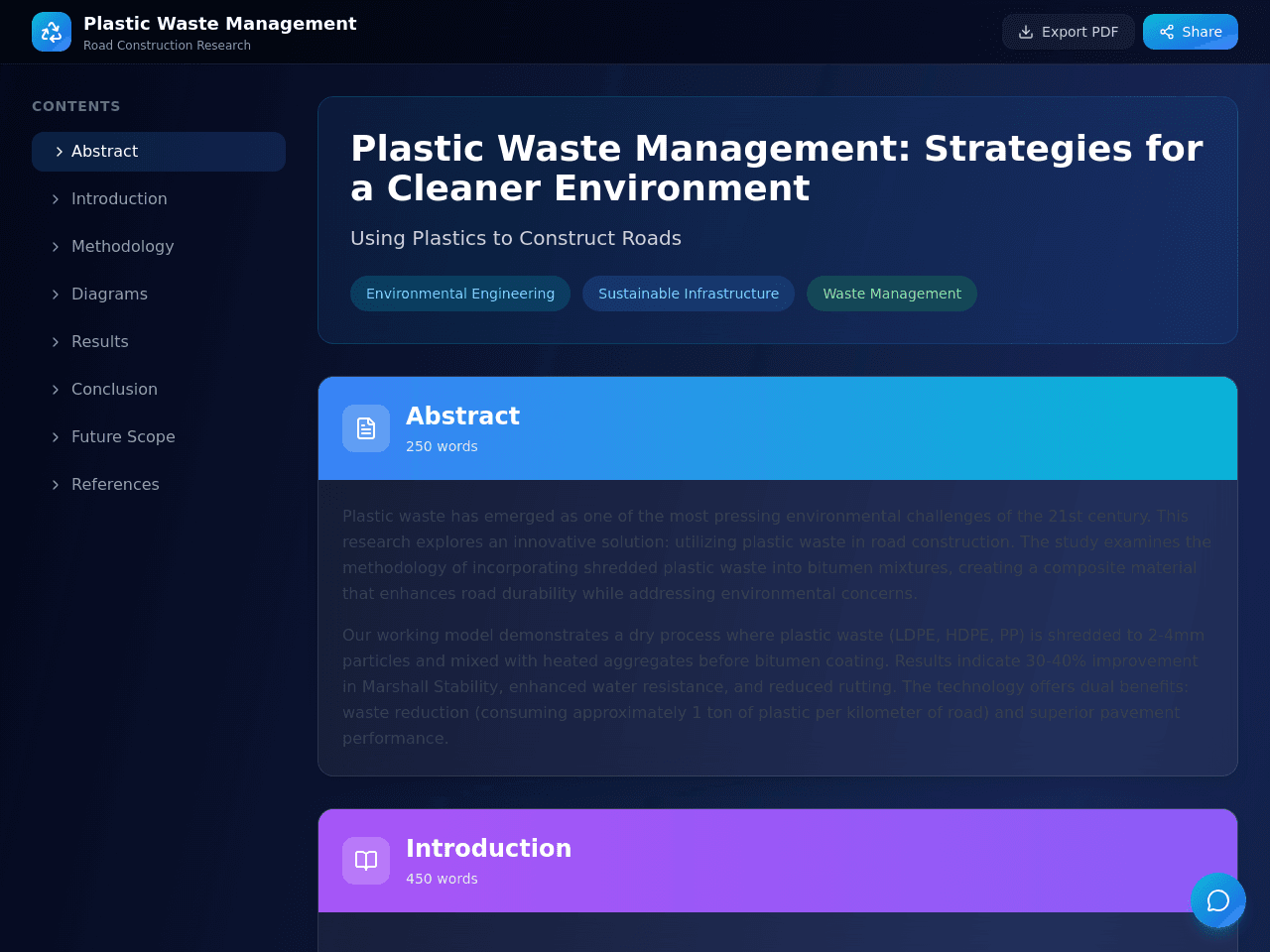Click the Plastic Waste Management header title
This screenshot has height=952, width=1270.
[x=220, y=24]
